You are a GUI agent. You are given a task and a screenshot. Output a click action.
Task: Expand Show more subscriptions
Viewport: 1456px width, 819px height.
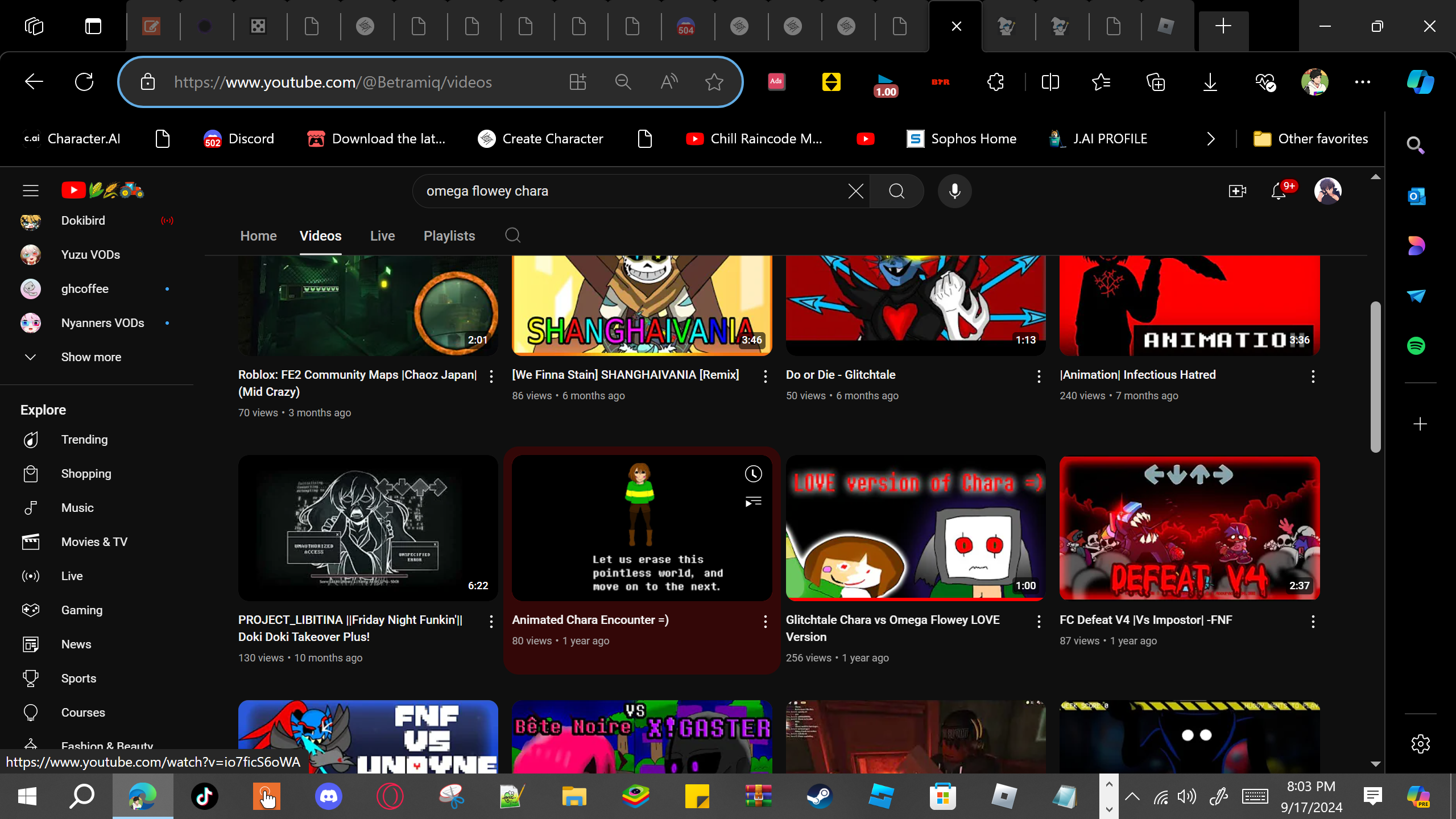[91, 357]
